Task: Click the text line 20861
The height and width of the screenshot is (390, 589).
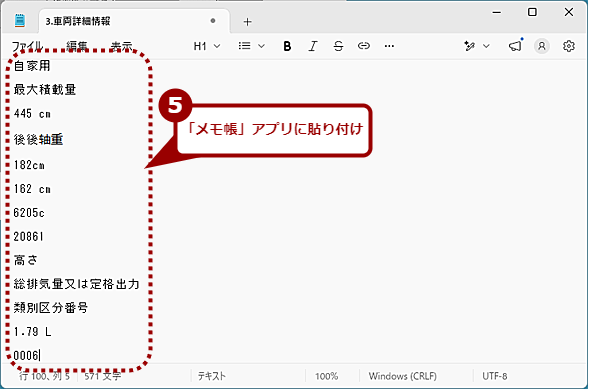Action: (x=29, y=237)
